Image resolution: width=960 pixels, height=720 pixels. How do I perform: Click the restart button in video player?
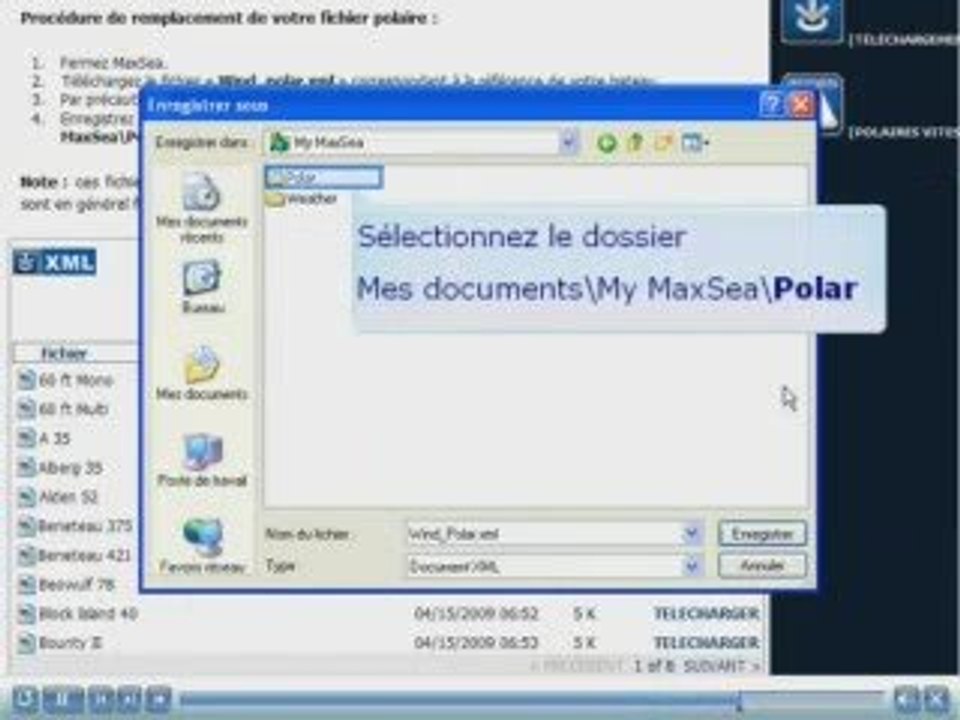(25, 699)
